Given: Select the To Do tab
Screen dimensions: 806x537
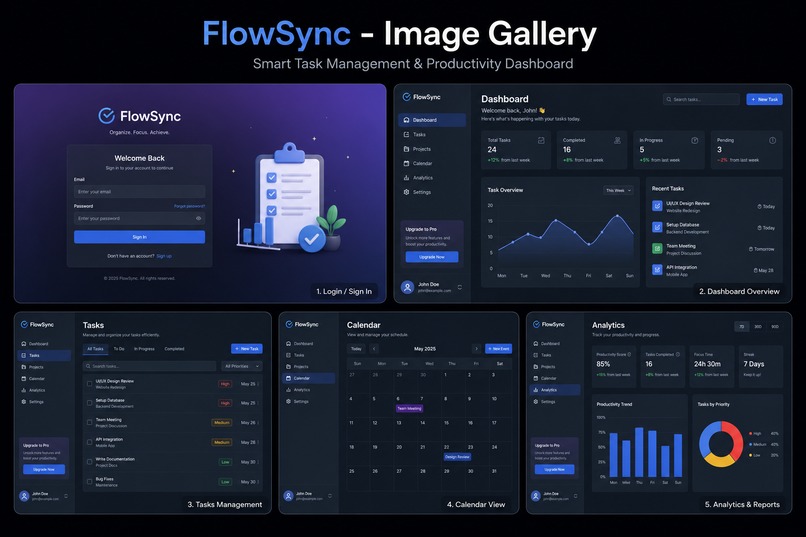Looking at the screenshot, I should [119, 349].
